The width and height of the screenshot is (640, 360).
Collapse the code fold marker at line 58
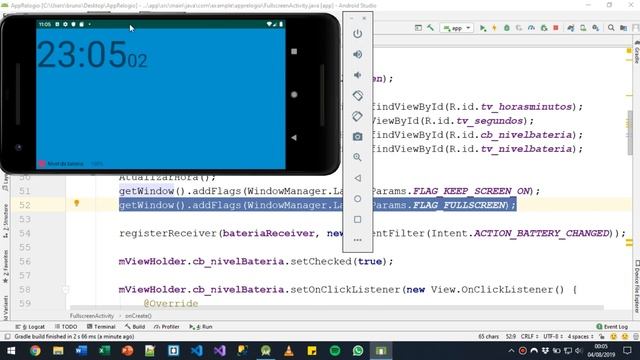(x=65, y=289)
